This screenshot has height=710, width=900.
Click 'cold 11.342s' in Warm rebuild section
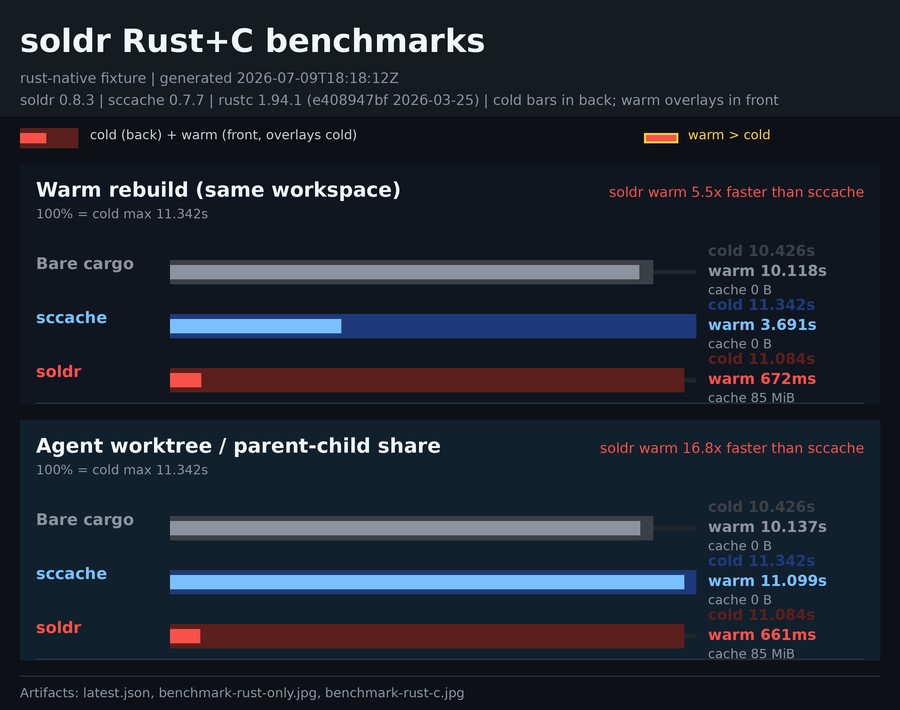click(x=761, y=305)
